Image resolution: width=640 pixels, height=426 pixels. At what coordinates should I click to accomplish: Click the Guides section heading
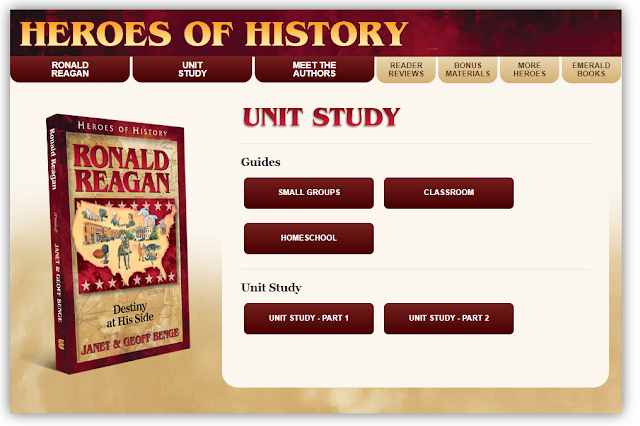pos(261,162)
